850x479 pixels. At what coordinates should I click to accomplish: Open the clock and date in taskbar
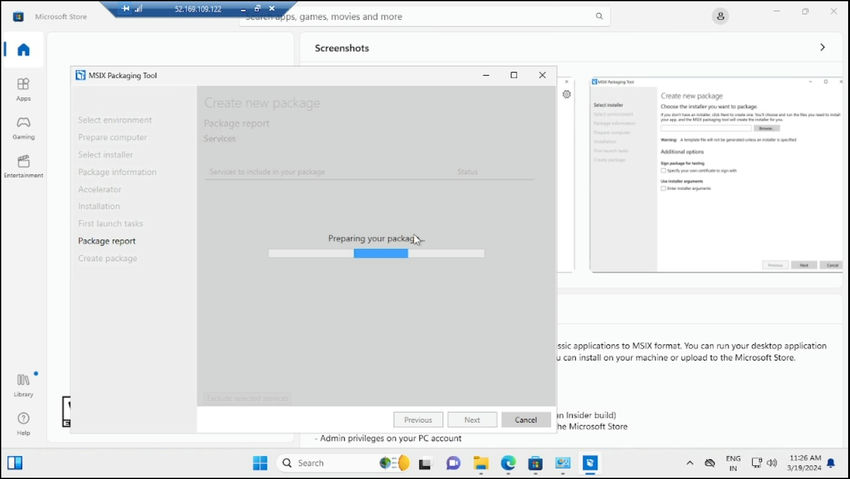tap(804, 463)
